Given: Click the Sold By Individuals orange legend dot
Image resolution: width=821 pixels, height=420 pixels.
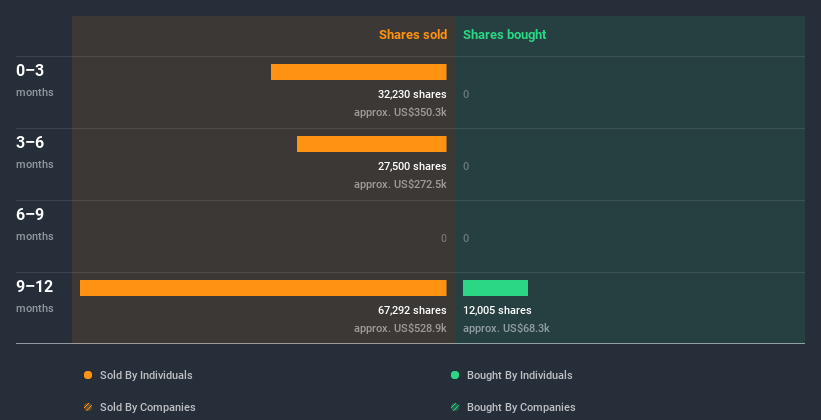Looking at the screenshot, I should click(88, 375).
